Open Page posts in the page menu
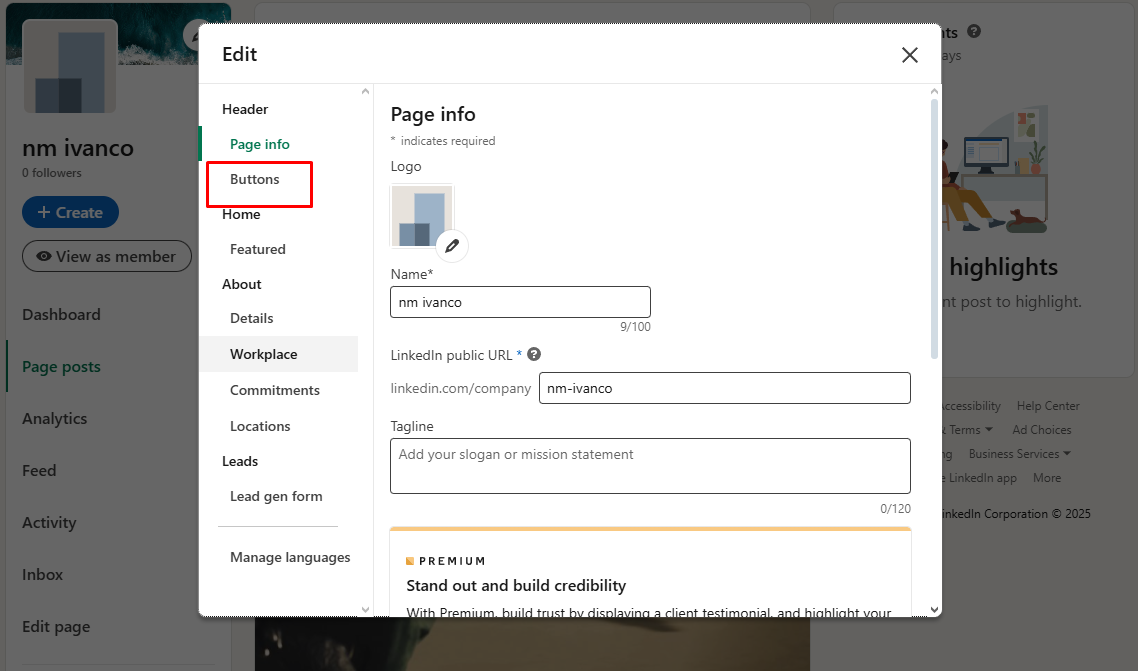1138x671 pixels. [x=62, y=367]
